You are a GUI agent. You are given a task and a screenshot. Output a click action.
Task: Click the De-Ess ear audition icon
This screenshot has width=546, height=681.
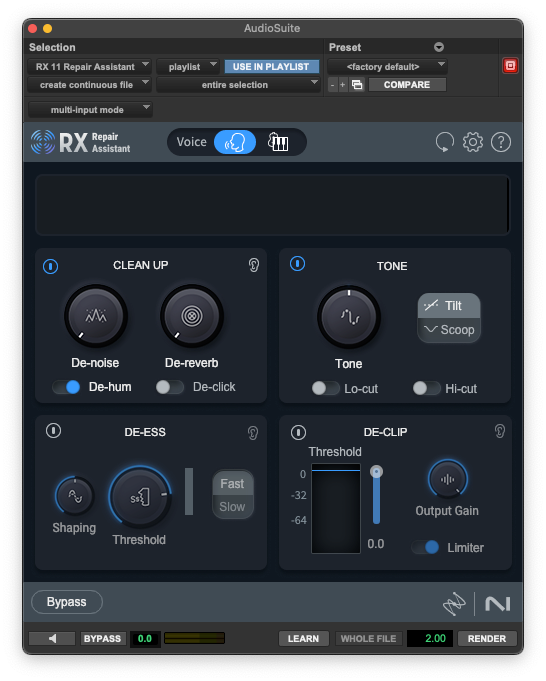pyautogui.click(x=253, y=433)
